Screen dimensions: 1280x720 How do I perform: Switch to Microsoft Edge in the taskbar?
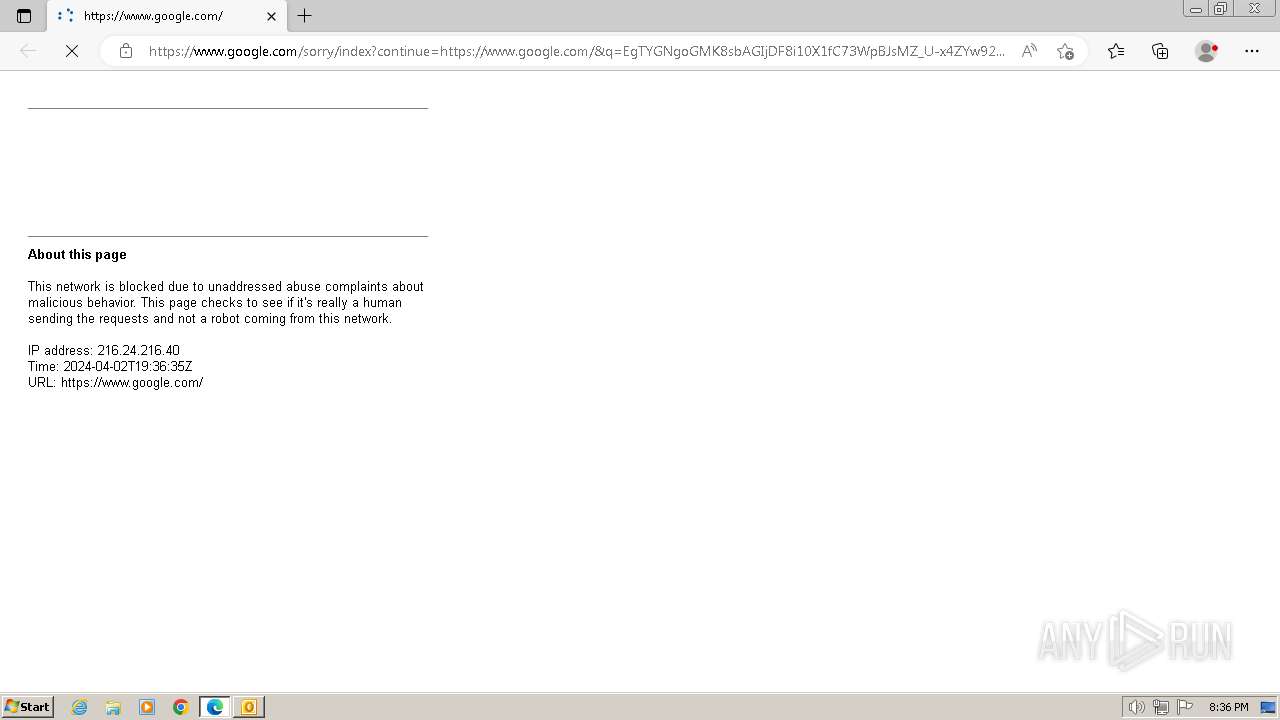tap(215, 707)
